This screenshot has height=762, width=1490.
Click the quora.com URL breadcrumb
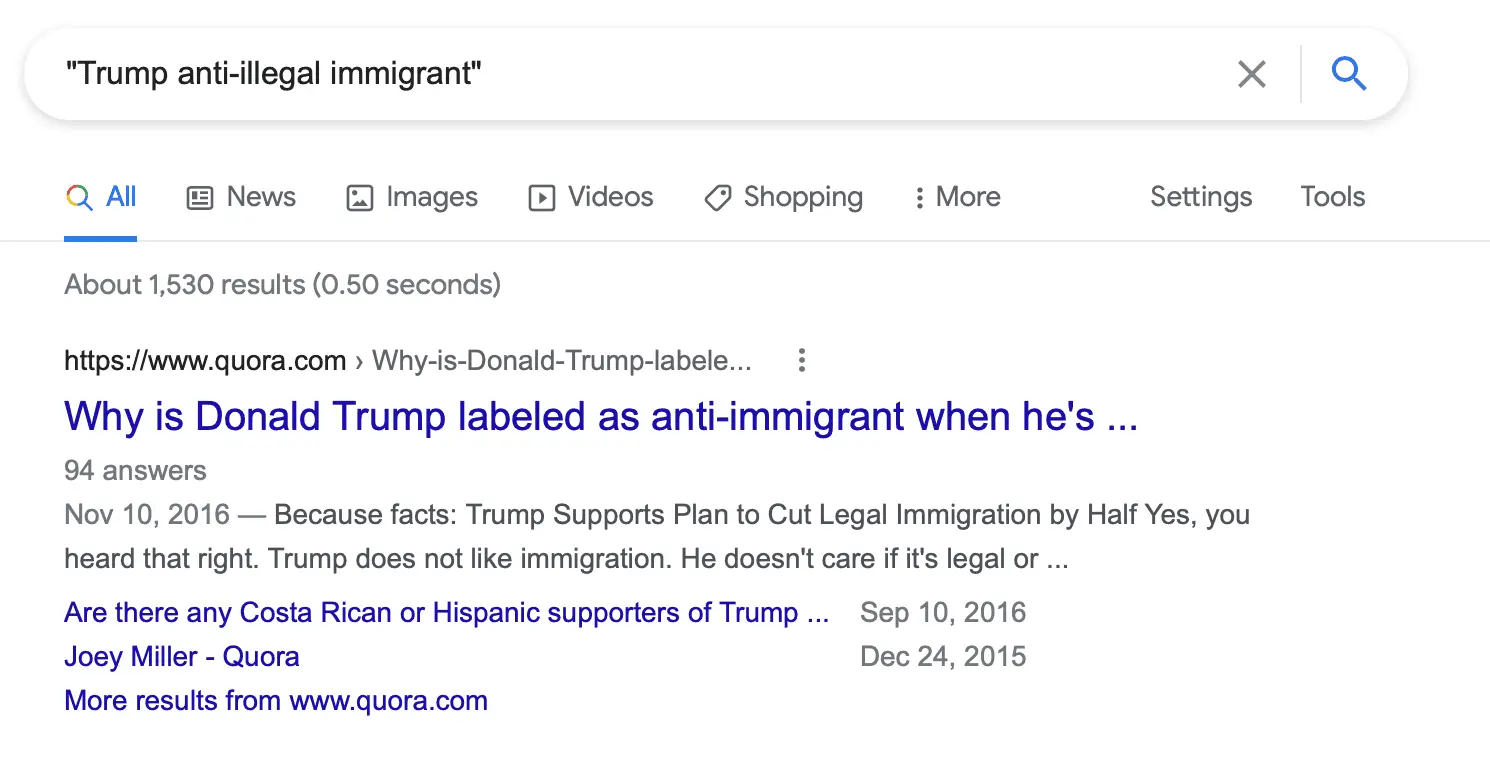click(x=205, y=361)
